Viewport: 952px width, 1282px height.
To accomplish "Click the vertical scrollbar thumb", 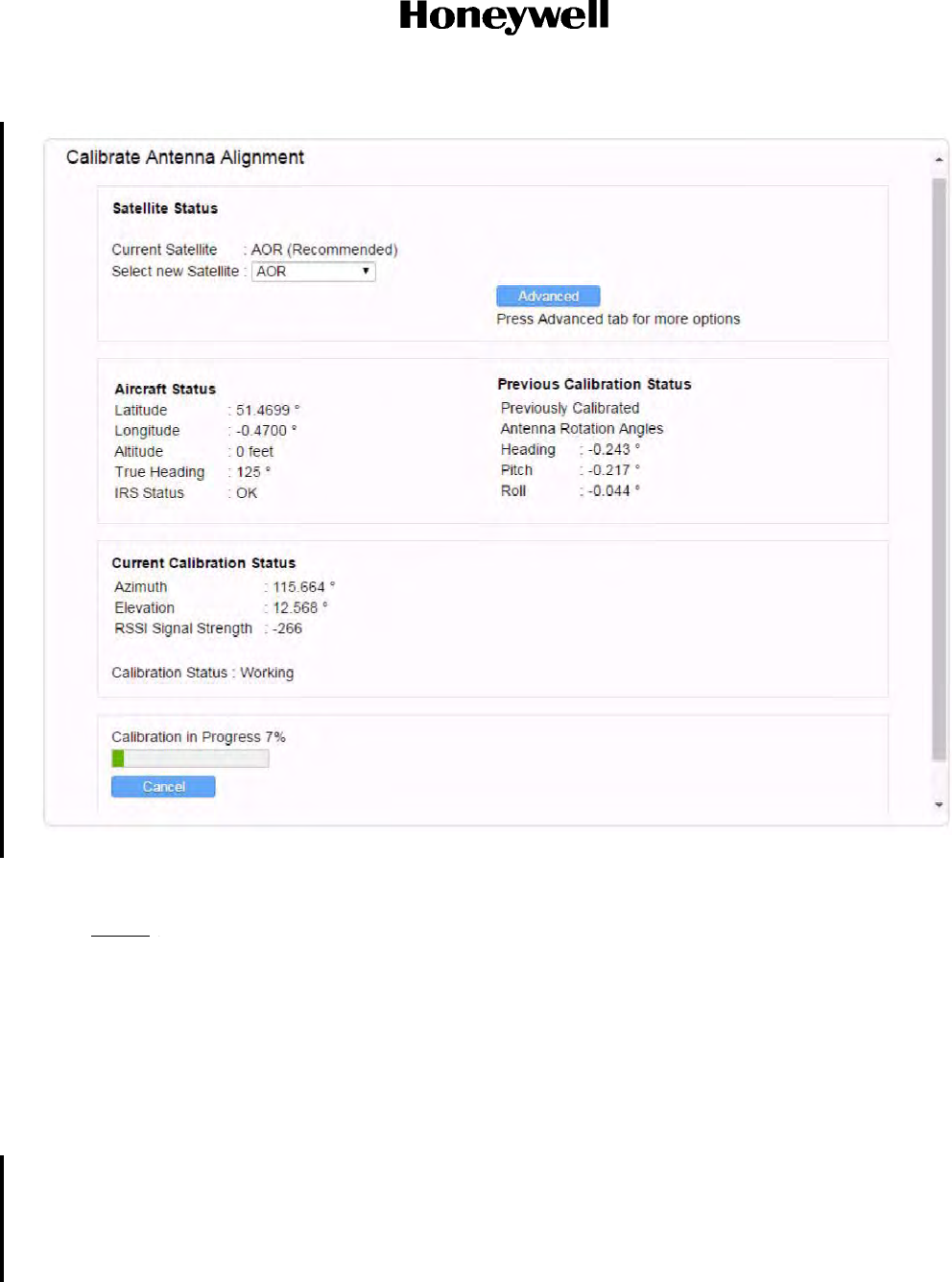I will point(940,470).
